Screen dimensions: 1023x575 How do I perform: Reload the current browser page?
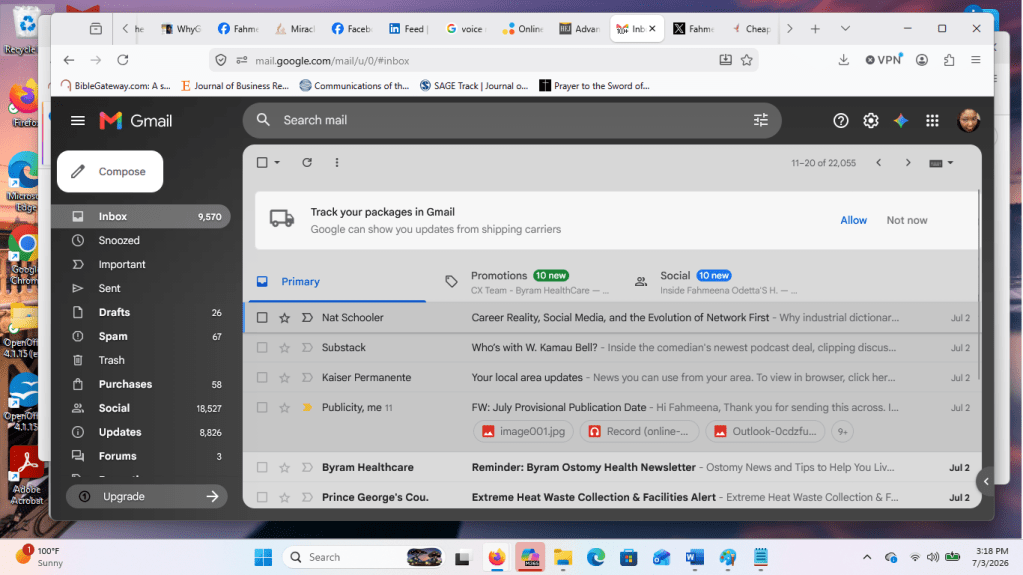(x=123, y=60)
